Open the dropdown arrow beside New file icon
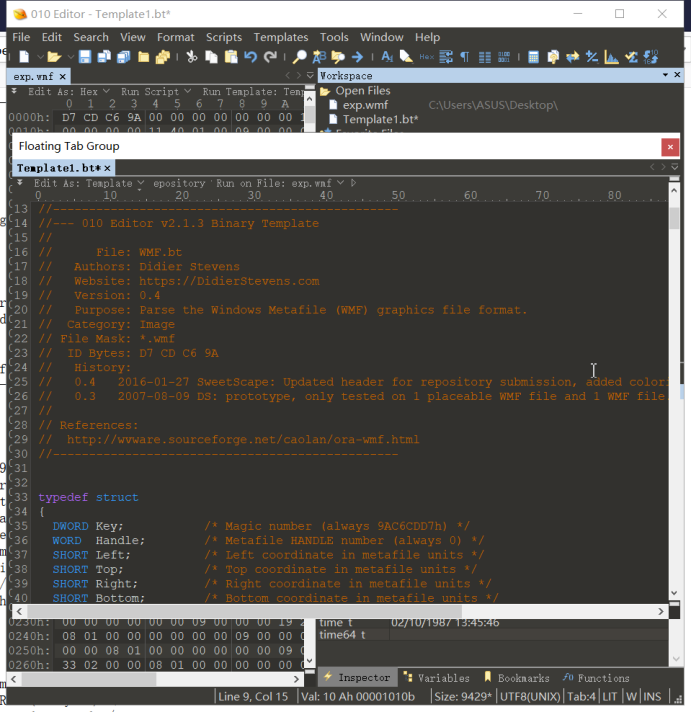692x713 pixels. [x=40, y=57]
